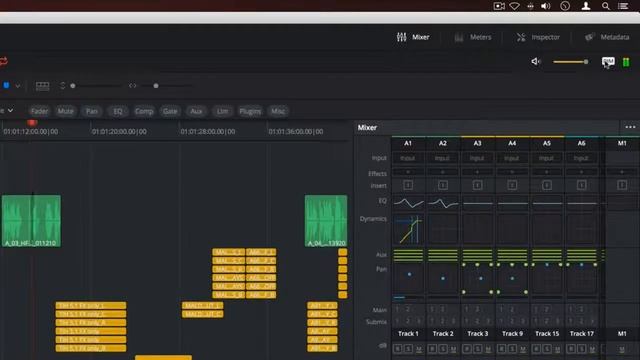Arm record on Track 15
The image size is (640, 360).
[x=536, y=349]
